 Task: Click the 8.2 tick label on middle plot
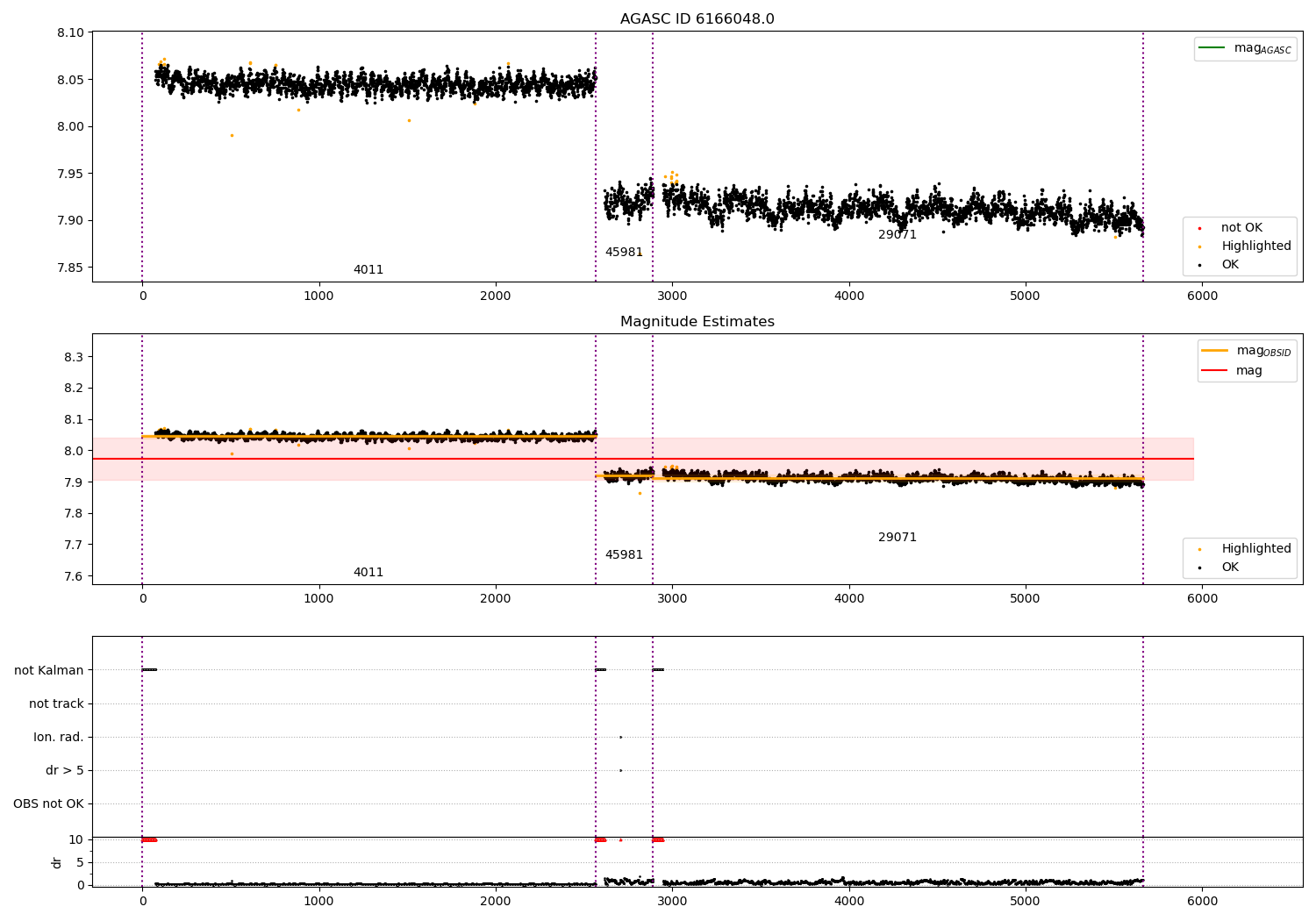(x=74, y=389)
